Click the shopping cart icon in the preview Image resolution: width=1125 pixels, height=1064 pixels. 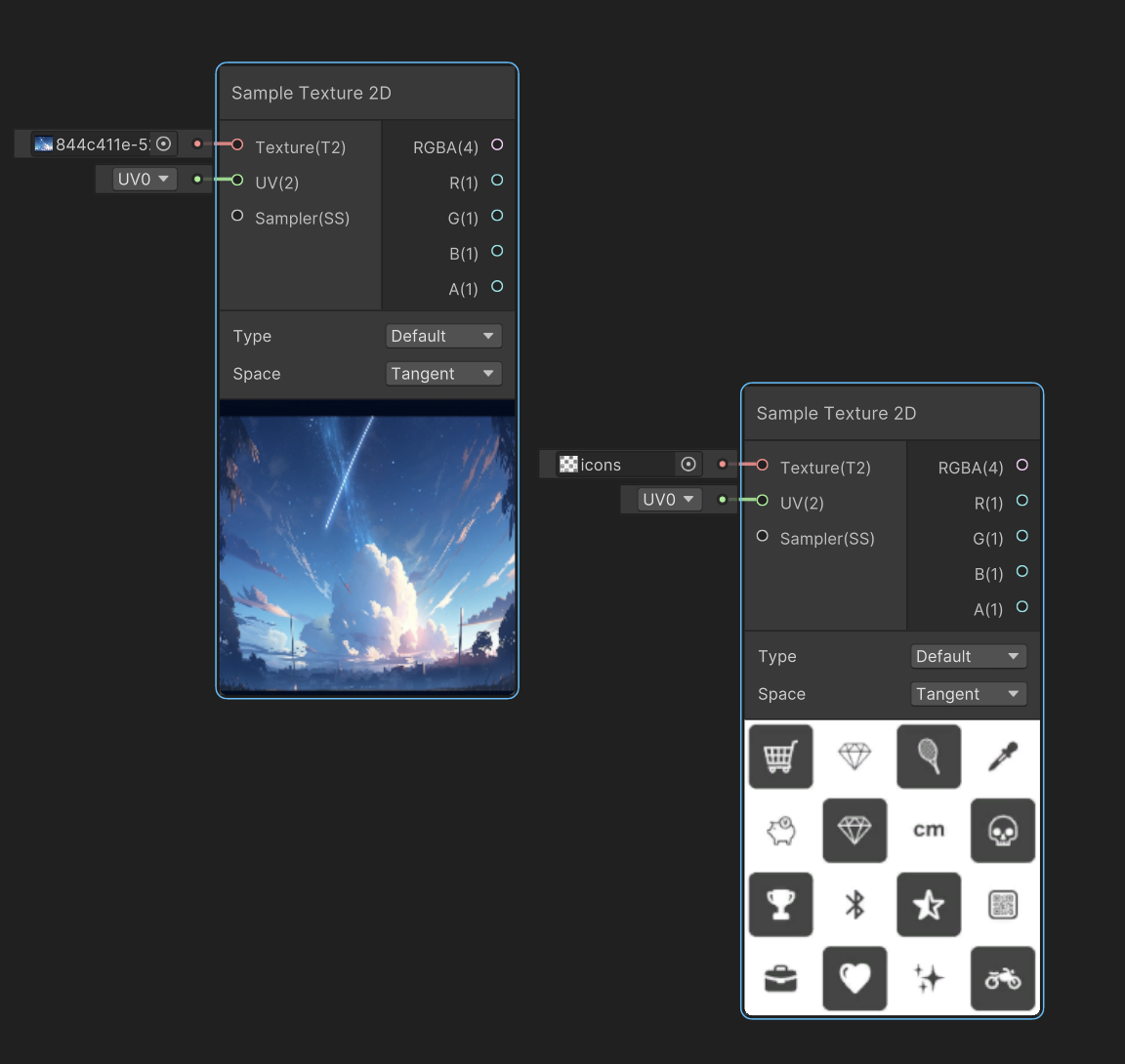[x=780, y=757]
